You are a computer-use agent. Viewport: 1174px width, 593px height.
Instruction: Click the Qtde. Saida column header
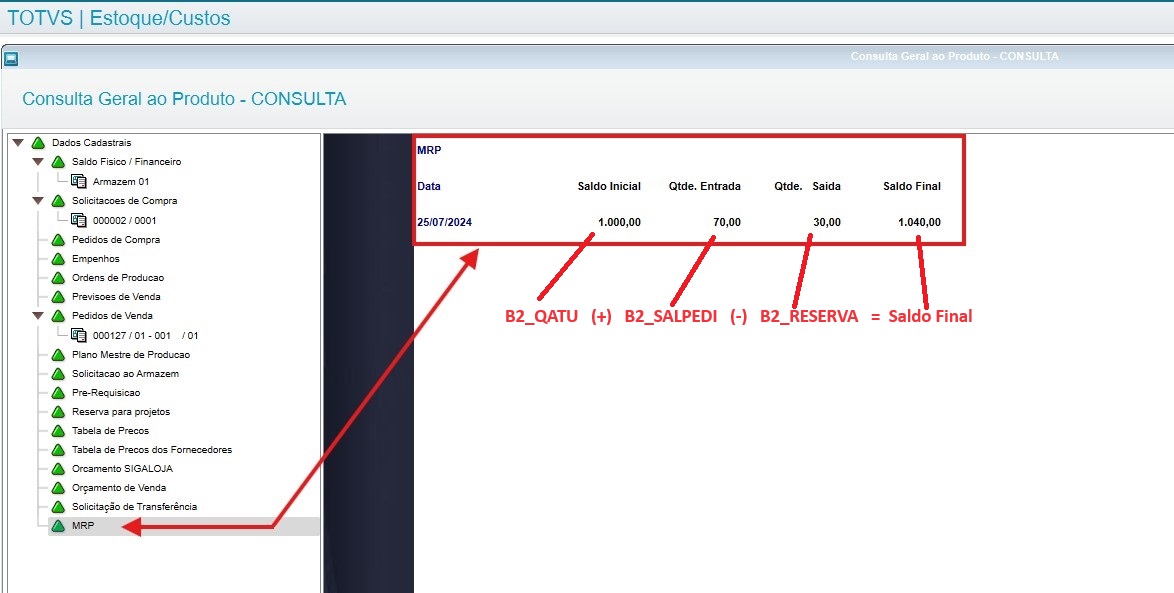[x=807, y=186]
